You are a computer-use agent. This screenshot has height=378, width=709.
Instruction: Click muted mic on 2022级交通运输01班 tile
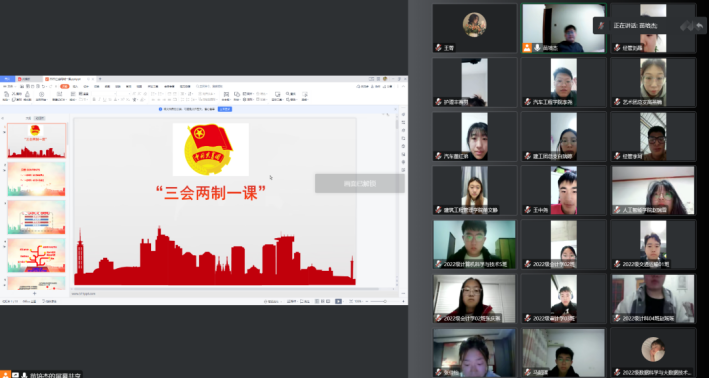pyautogui.click(x=617, y=264)
